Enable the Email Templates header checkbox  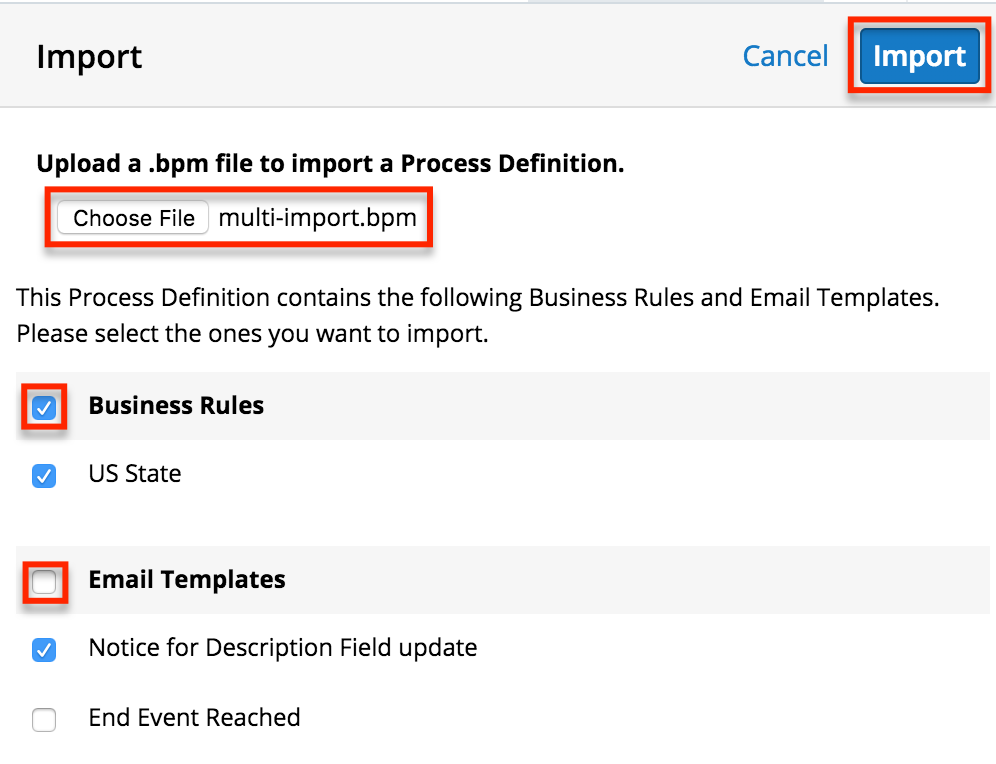tap(44, 582)
